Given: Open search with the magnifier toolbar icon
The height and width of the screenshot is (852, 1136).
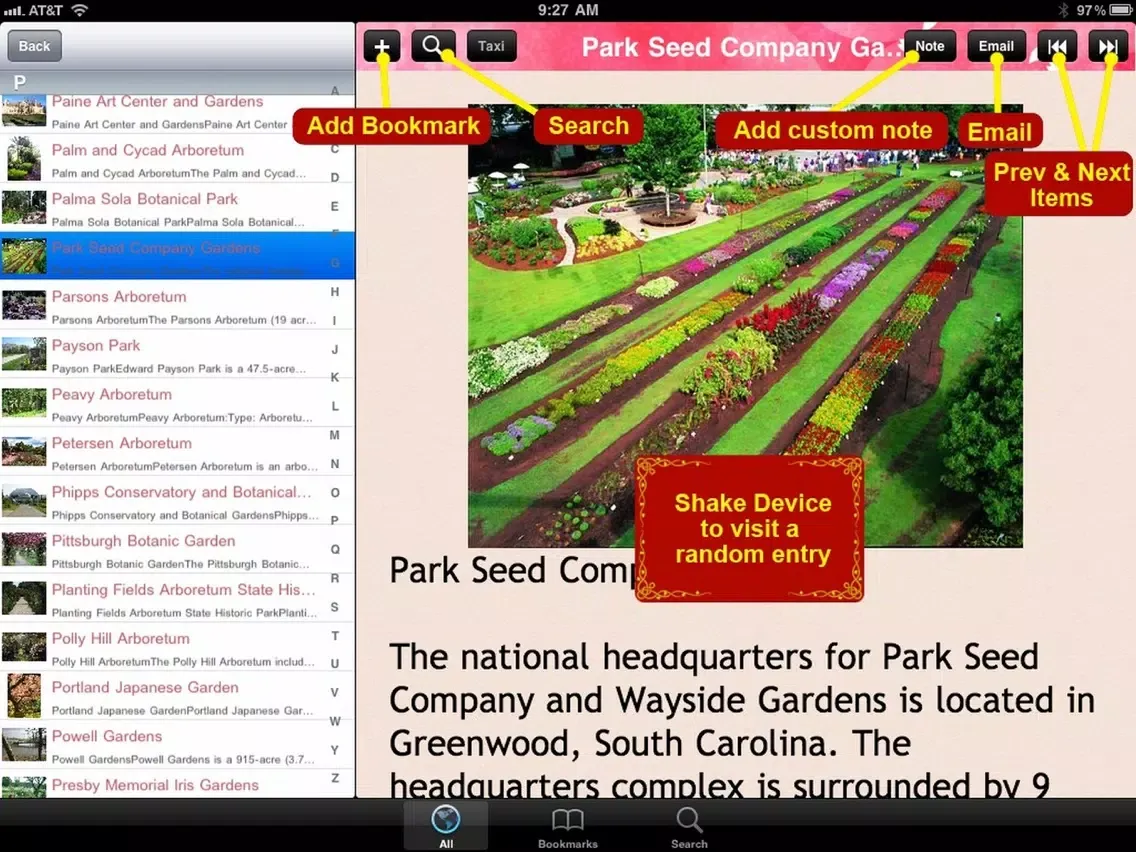Looking at the screenshot, I should coord(433,46).
